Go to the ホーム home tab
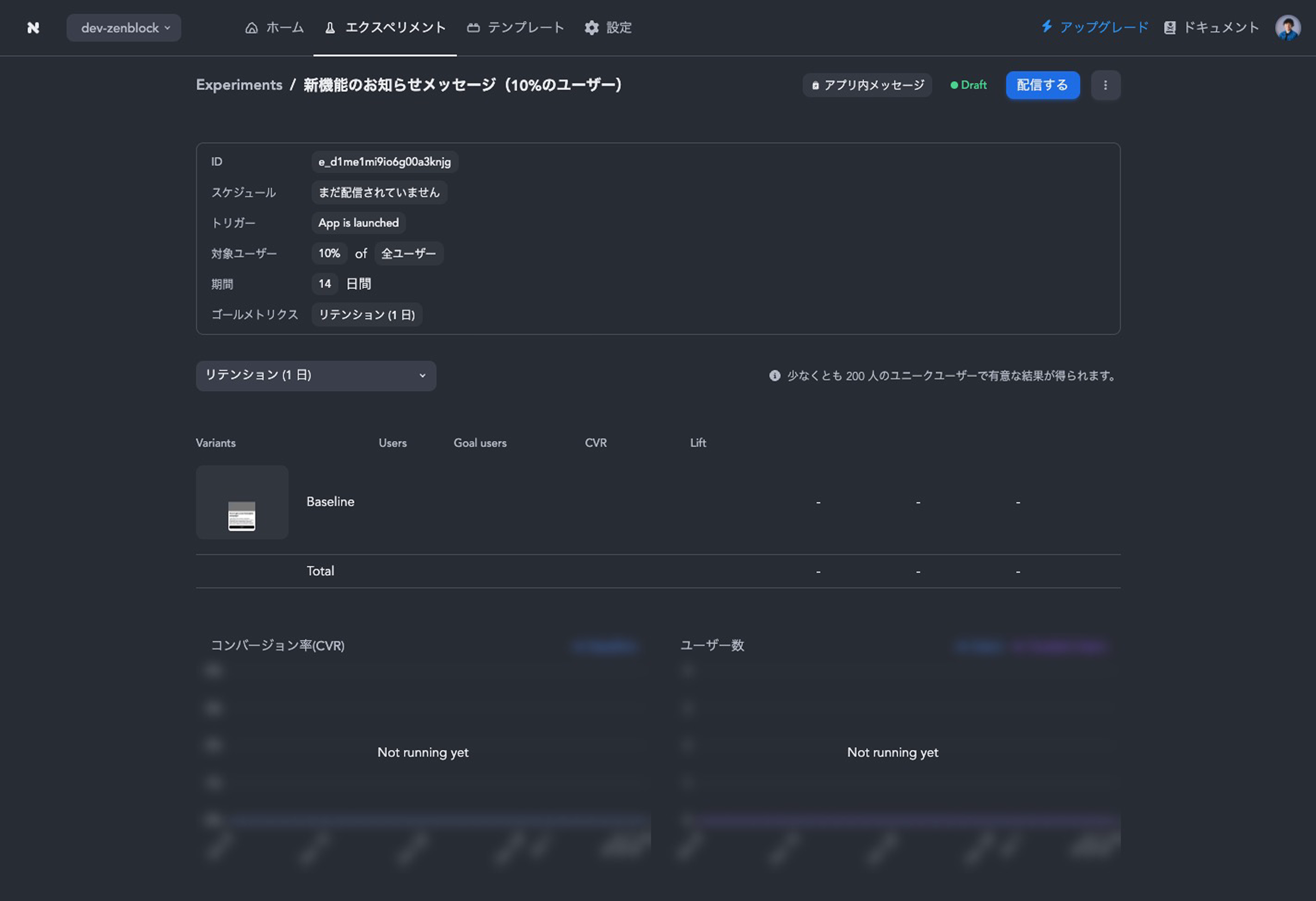The image size is (1316, 901). tap(275, 28)
